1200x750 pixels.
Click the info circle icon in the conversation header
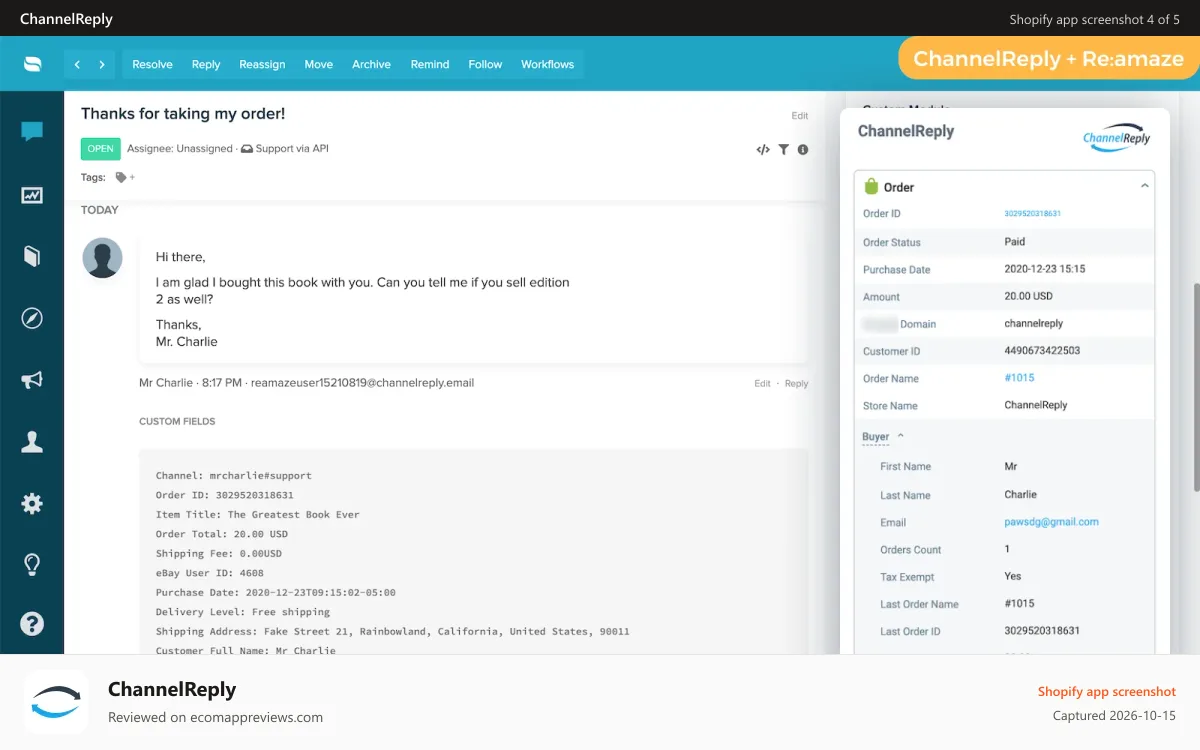coord(803,150)
